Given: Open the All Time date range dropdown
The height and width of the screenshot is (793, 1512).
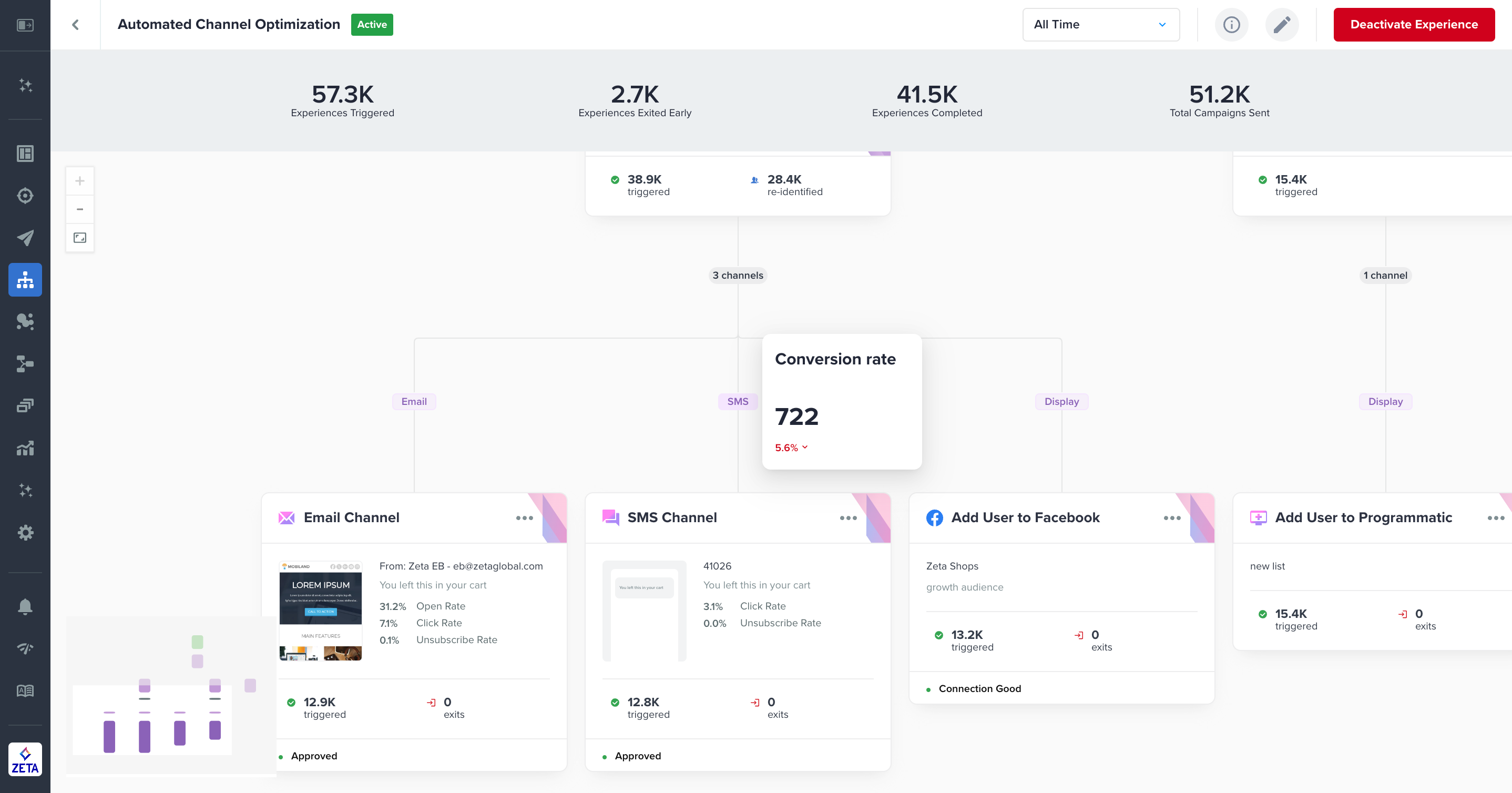Looking at the screenshot, I should point(1100,25).
